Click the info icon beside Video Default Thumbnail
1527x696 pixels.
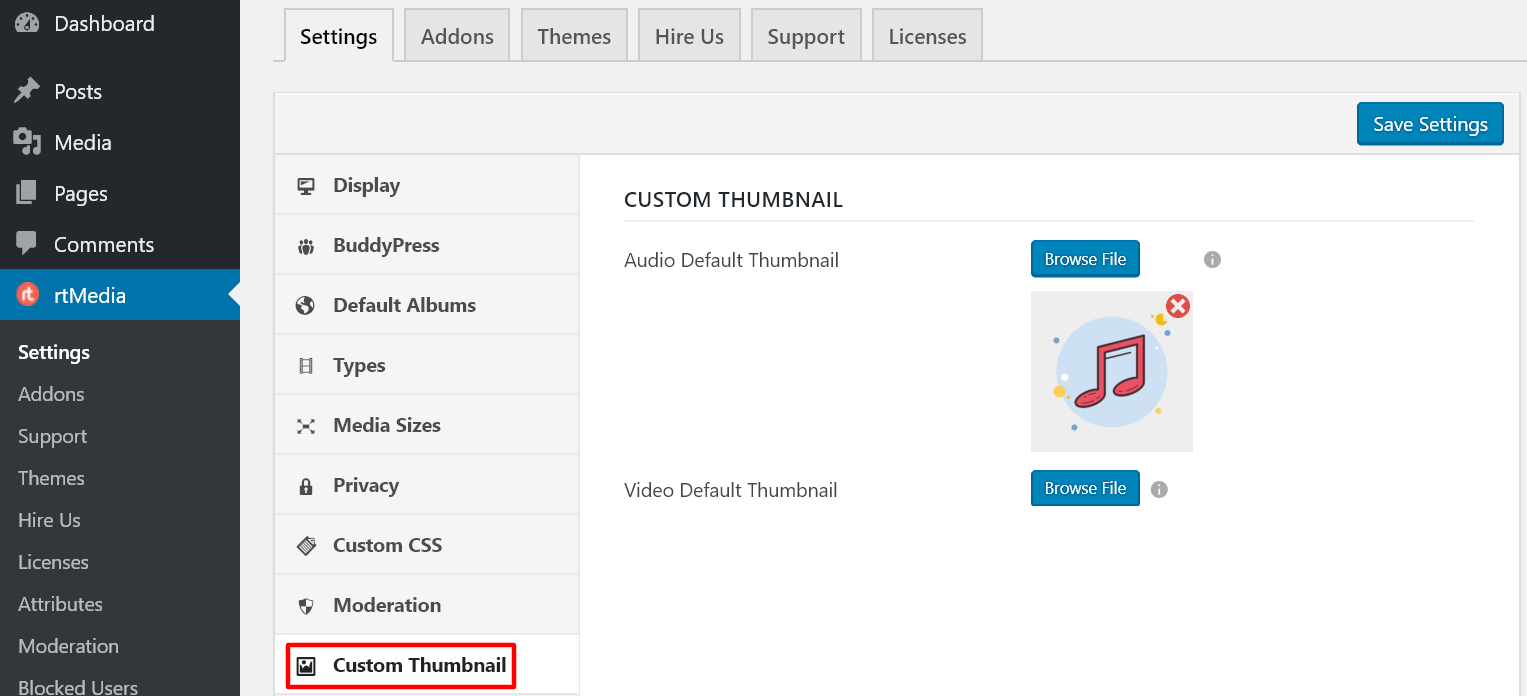[x=1159, y=489]
